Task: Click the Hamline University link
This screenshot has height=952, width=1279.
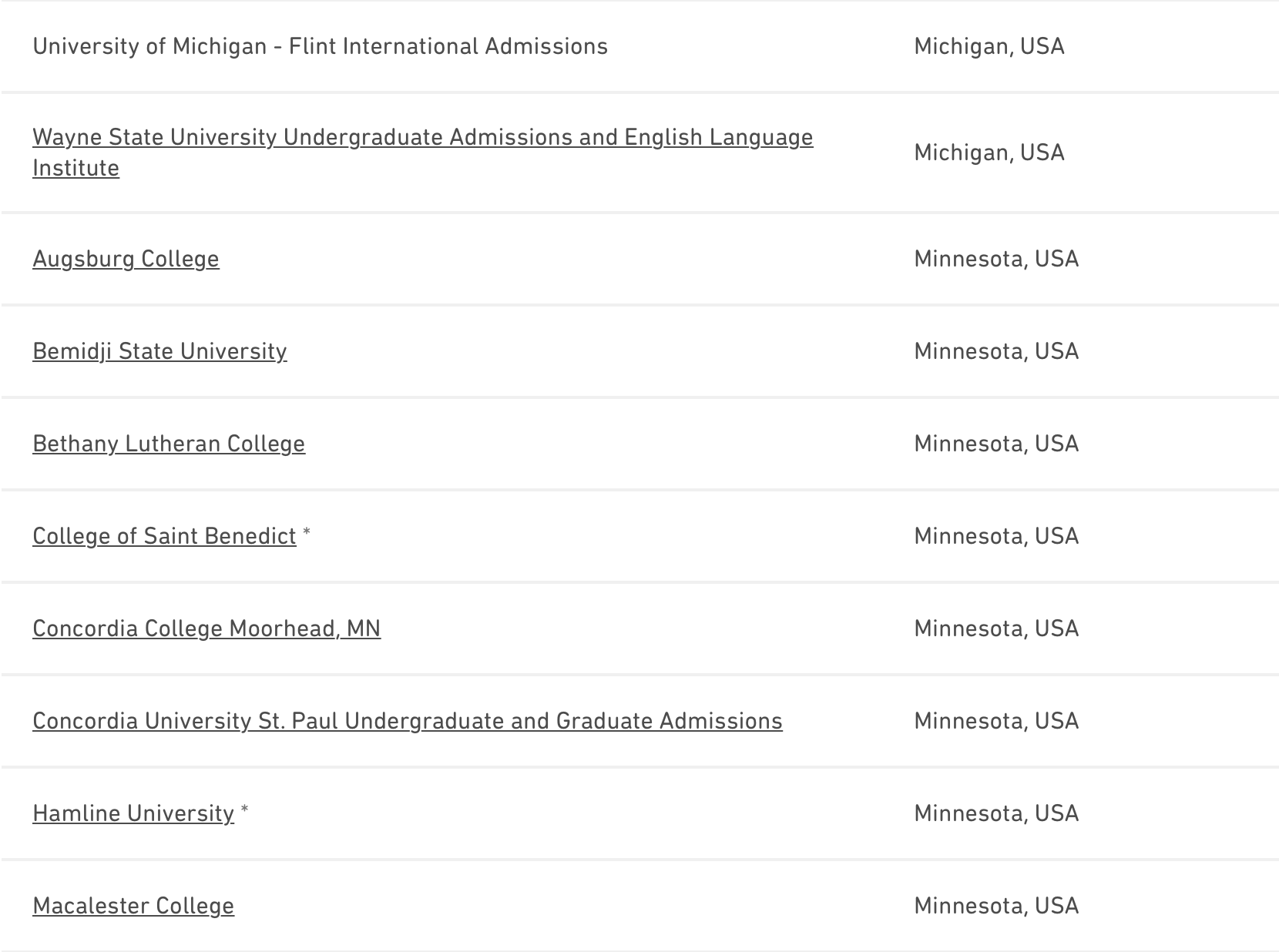Action: 133,814
